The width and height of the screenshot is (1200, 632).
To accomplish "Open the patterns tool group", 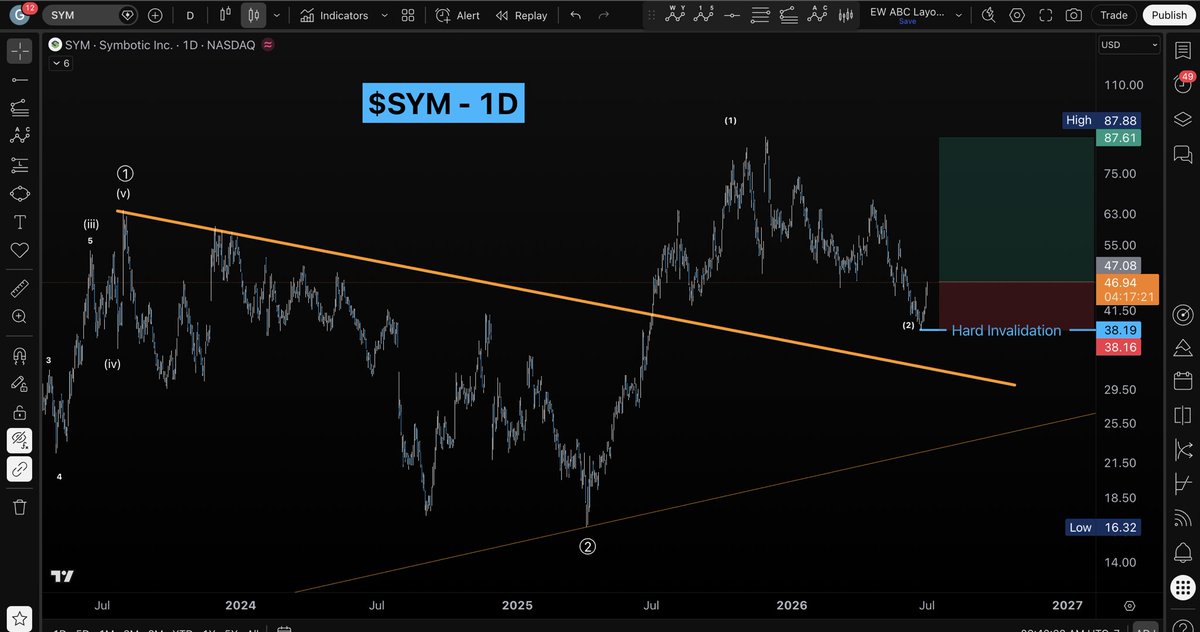I will tap(20, 136).
